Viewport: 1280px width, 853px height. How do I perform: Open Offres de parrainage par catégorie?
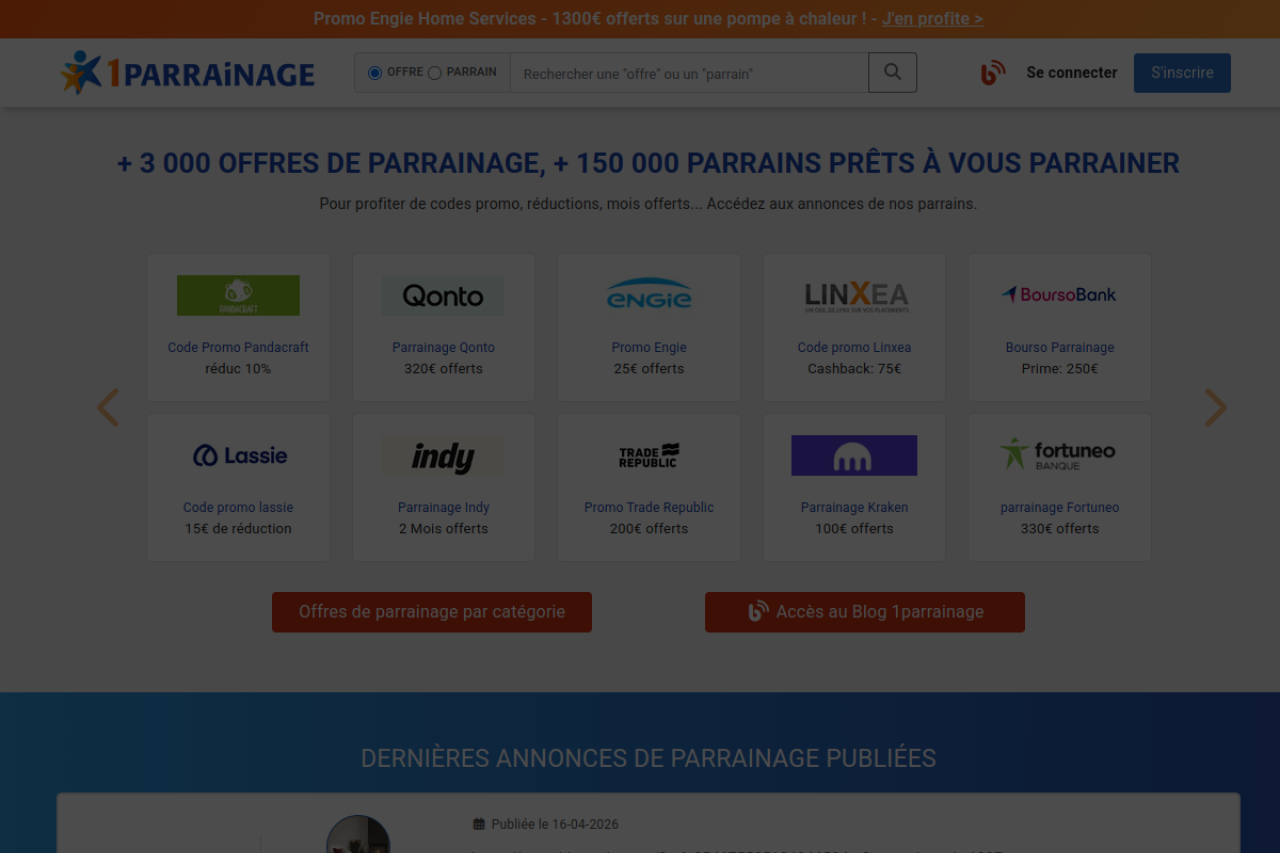(432, 612)
